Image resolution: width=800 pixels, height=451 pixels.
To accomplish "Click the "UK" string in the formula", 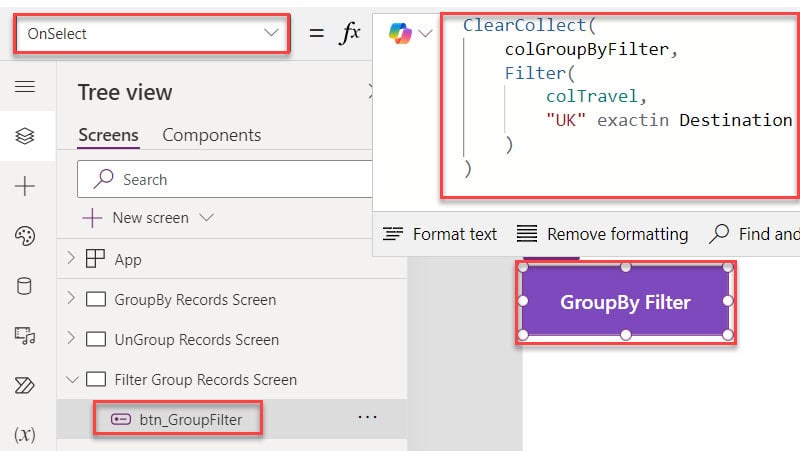I will pos(566,120).
